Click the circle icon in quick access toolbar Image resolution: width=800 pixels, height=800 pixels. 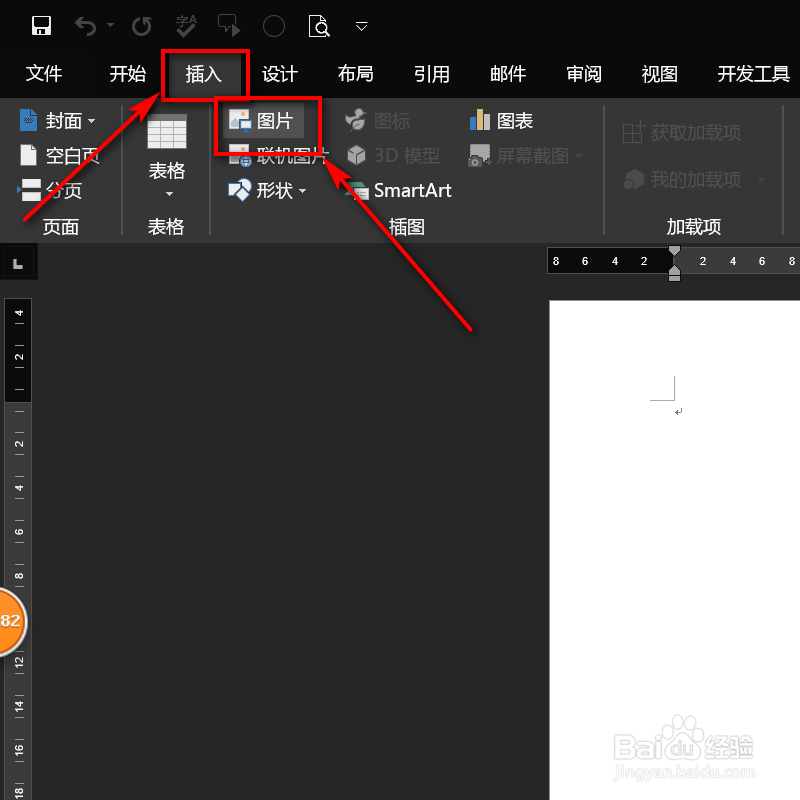pos(273,26)
